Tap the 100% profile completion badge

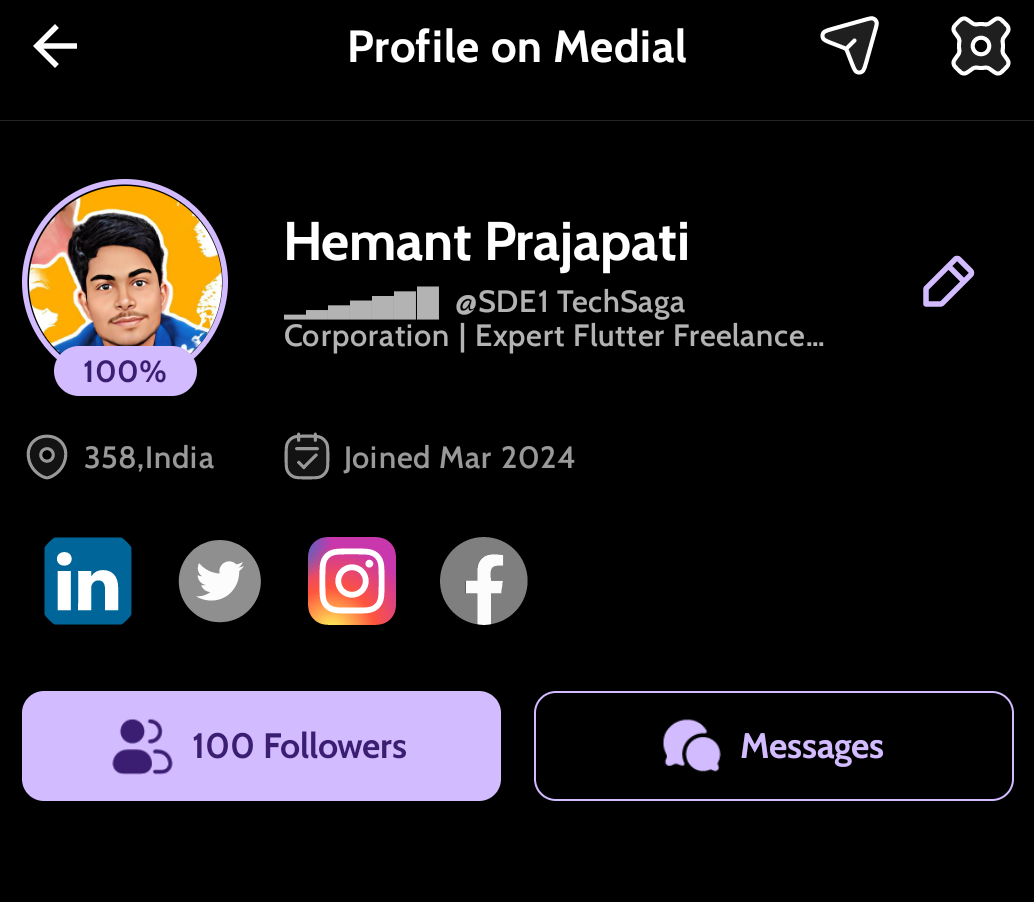[x=125, y=372]
